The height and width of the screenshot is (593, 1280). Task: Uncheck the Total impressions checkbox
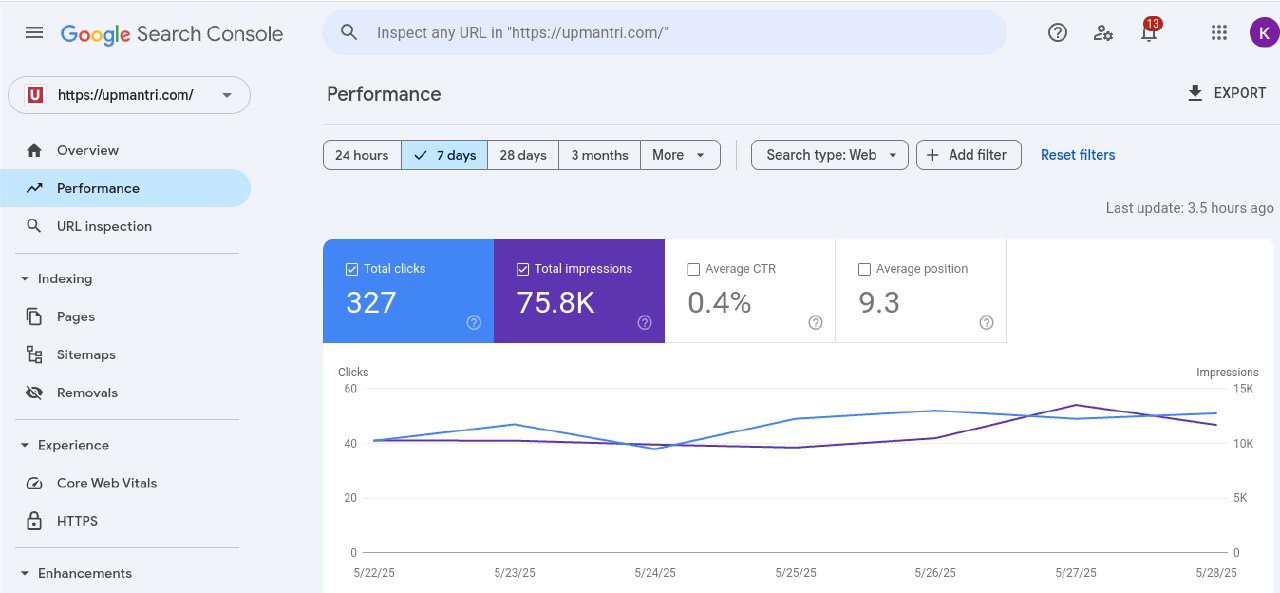point(523,269)
